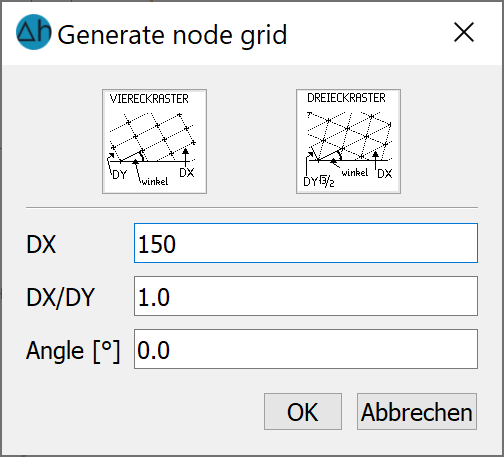Click the DX text label
This screenshot has width=504, height=457.
click(41, 244)
